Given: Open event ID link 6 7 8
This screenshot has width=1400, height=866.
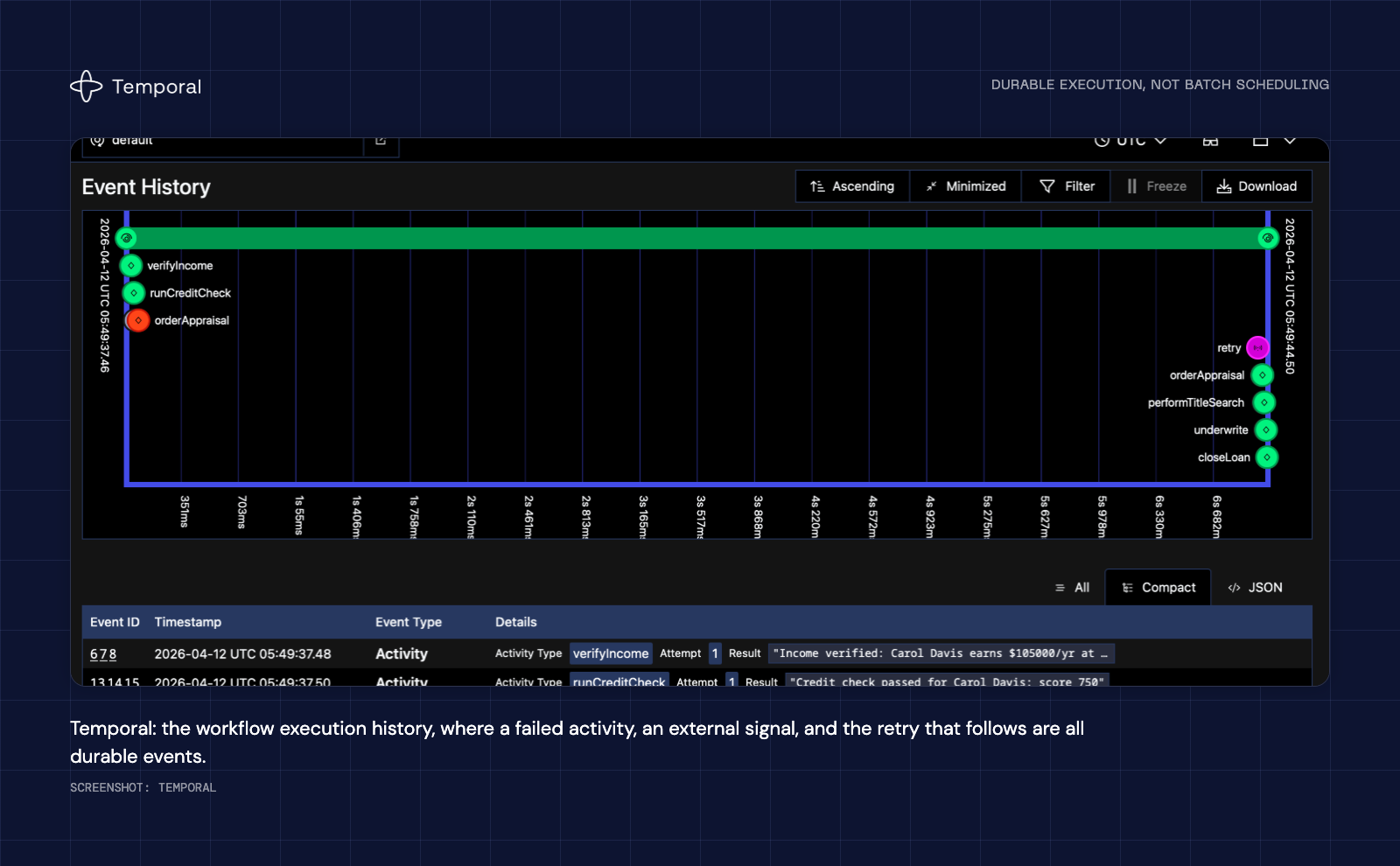Looking at the screenshot, I should pyautogui.click(x=103, y=654).
